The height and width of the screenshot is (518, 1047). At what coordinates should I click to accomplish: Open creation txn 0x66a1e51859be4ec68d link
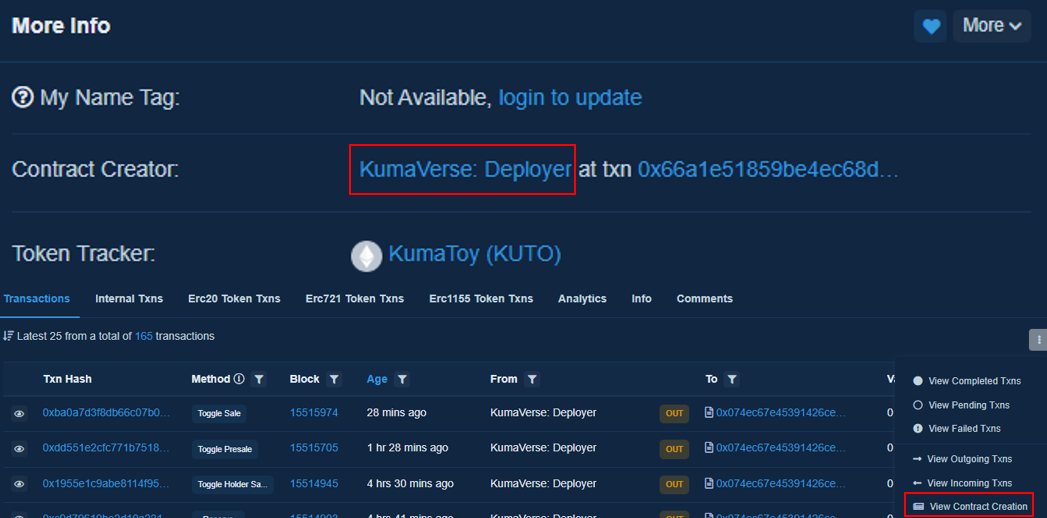768,170
